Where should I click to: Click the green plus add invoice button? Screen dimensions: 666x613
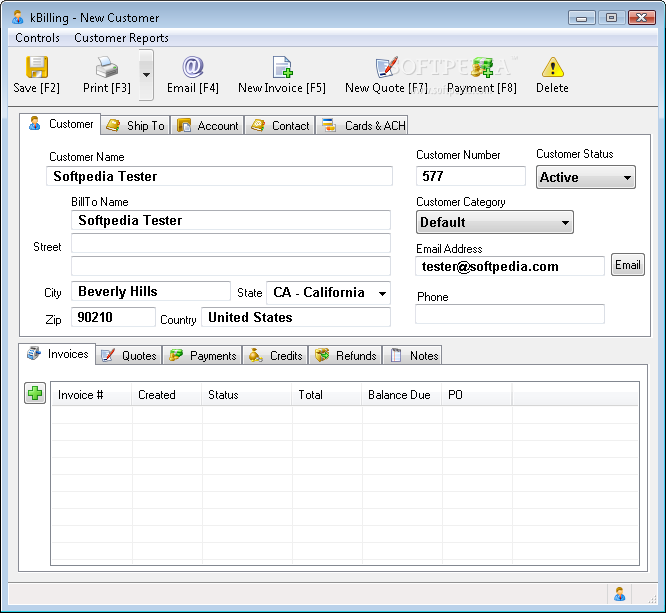coord(35,393)
